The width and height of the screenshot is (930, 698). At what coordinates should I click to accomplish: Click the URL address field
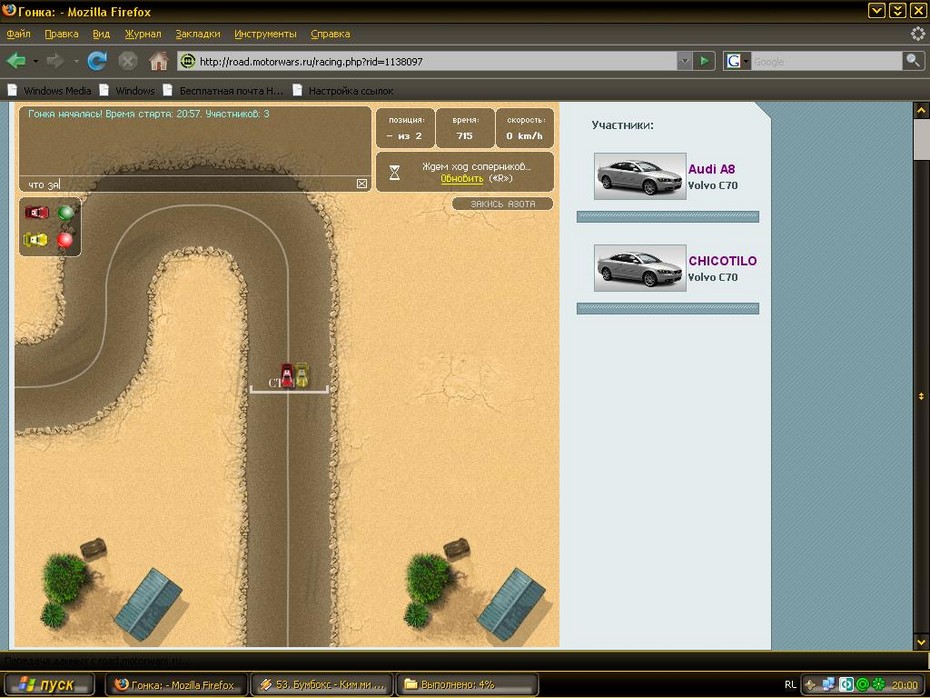pyautogui.click(x=435, y=61)
